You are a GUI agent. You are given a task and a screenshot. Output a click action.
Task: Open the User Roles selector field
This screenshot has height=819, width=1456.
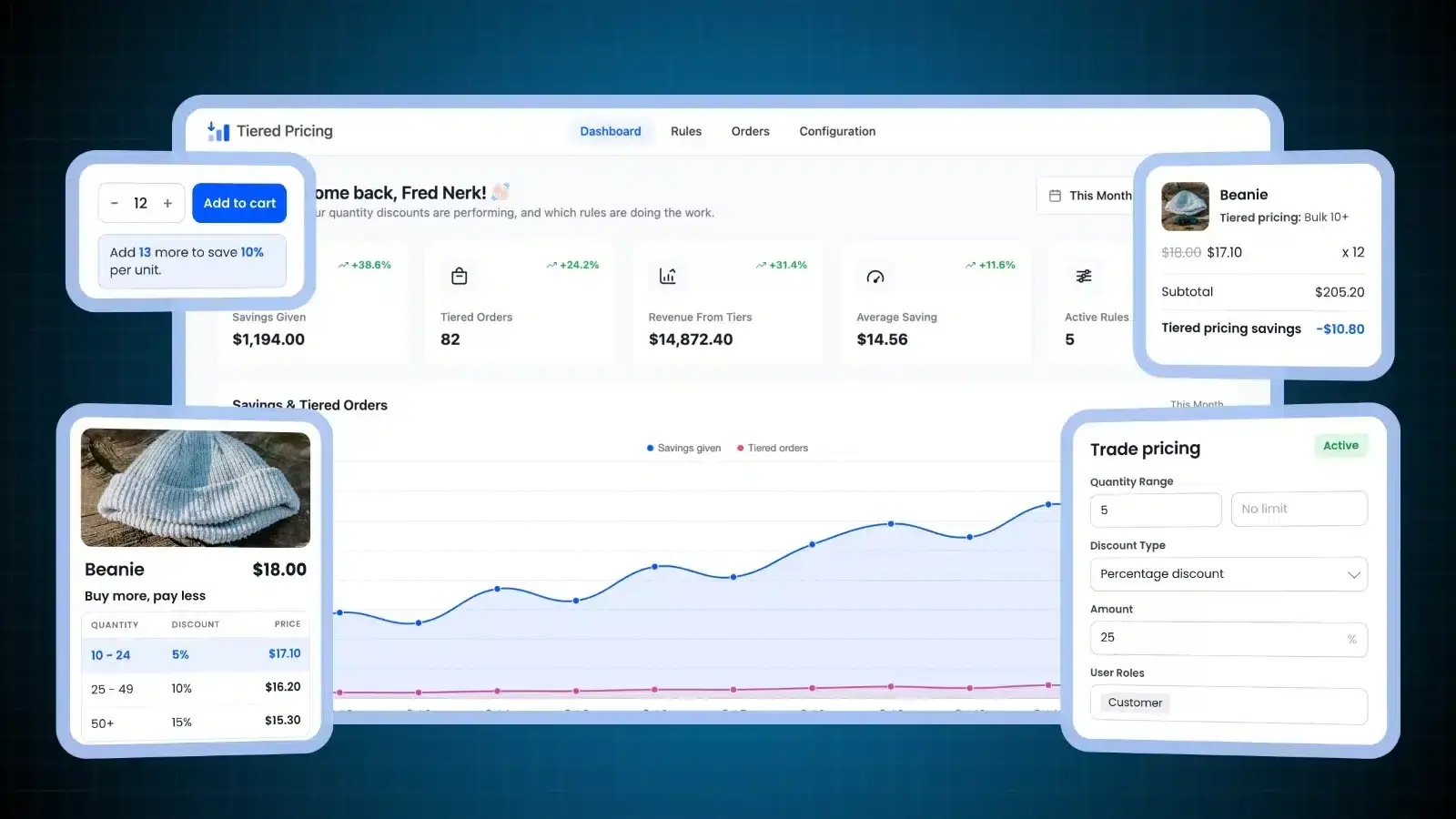coord(1228,705)
